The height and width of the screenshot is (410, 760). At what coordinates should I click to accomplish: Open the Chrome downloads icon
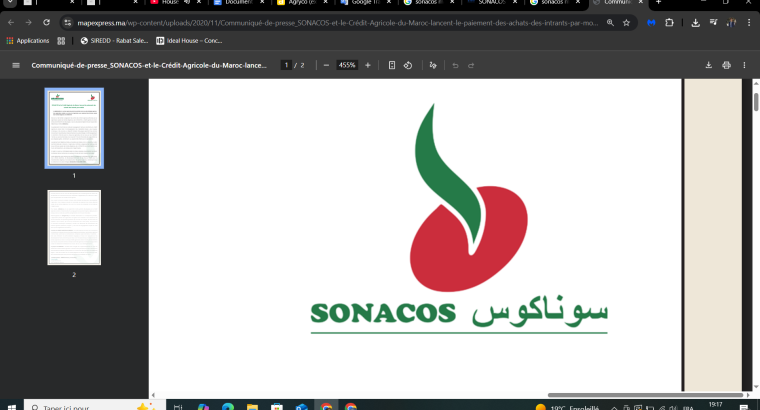[x=696, y=23]
